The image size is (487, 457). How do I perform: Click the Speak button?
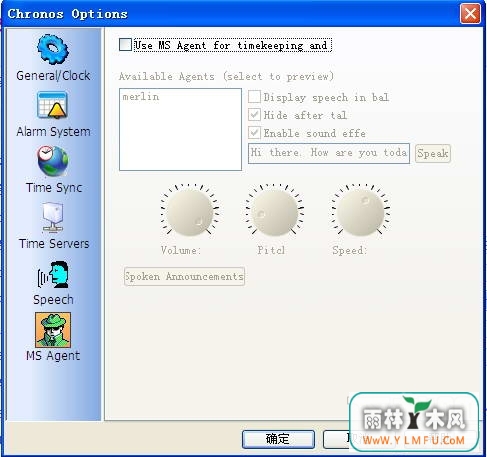[433, 153]
